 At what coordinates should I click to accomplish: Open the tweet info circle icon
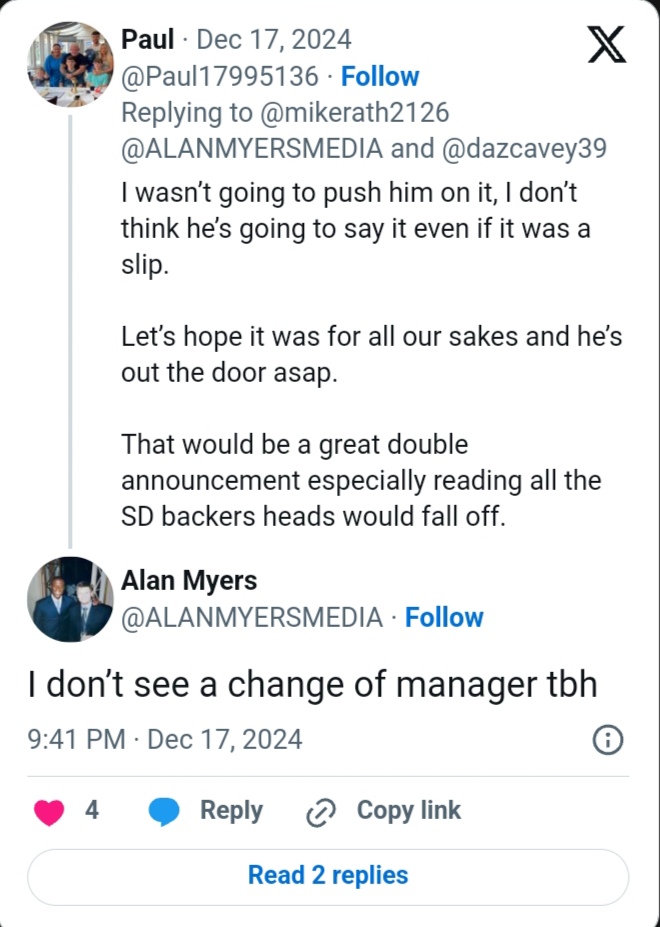(x=608, y=740)
